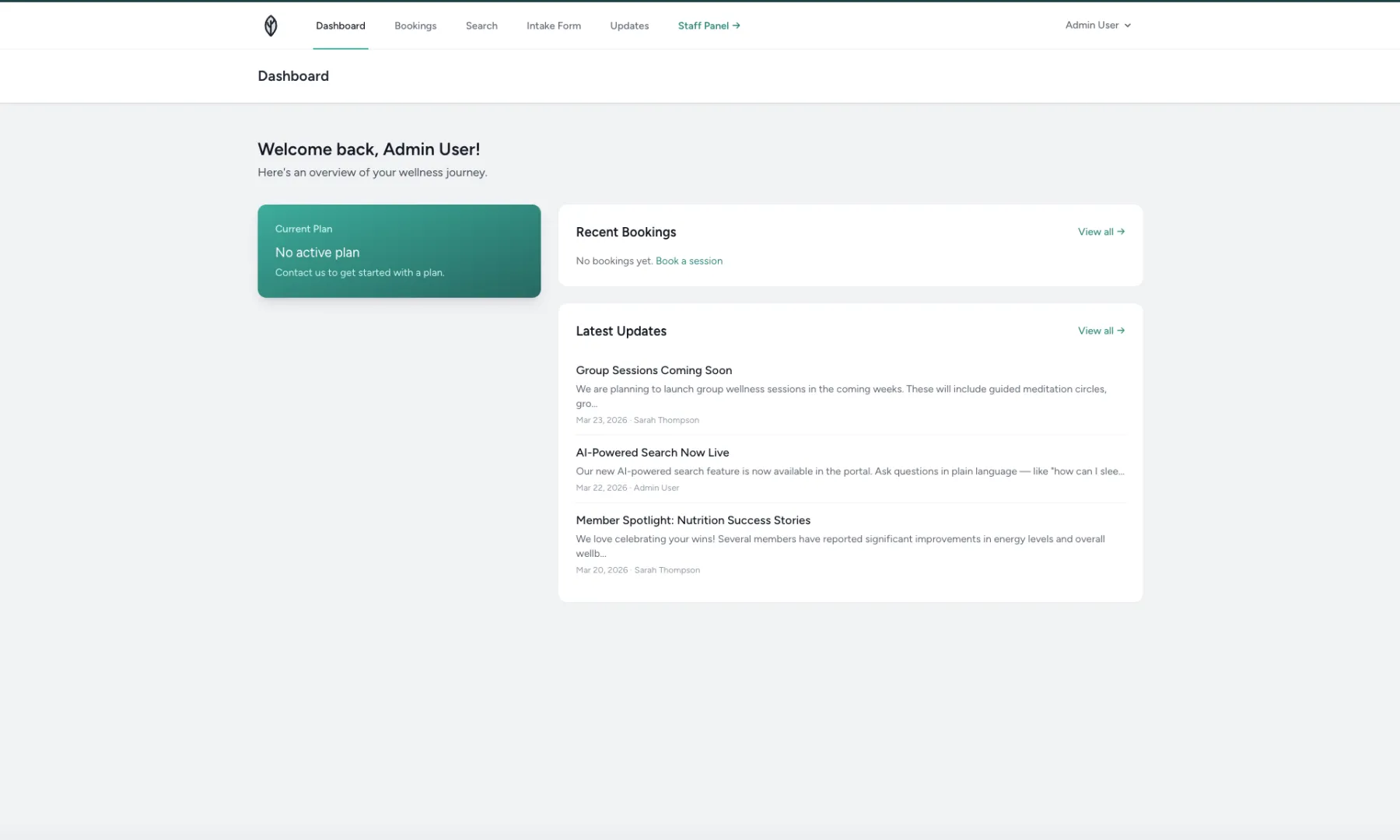Switch to the Search tab
This screenshot has height=840, width=1400.
pyautogui.click(x=481, y=25)
